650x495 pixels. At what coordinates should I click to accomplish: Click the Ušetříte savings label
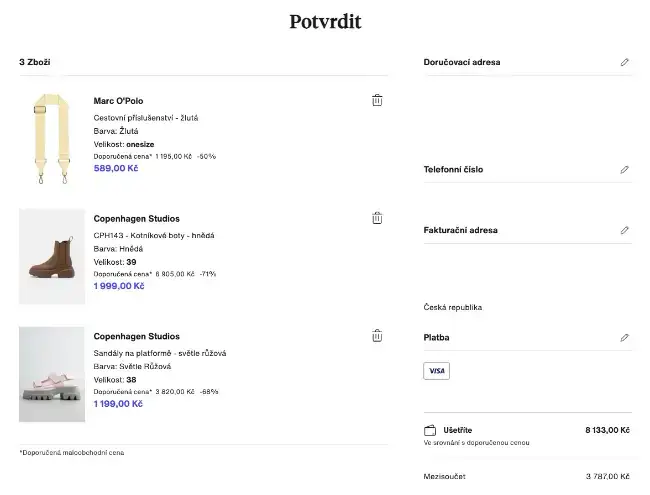click(x=458, y=430)
